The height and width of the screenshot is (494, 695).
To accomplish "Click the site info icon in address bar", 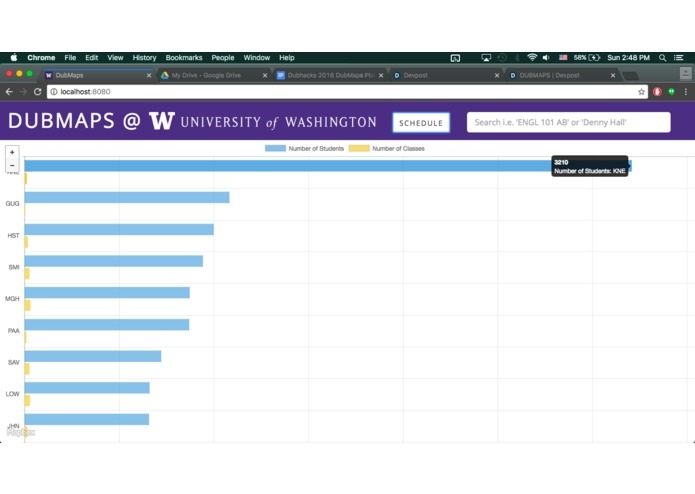I will tap(54, 92).
